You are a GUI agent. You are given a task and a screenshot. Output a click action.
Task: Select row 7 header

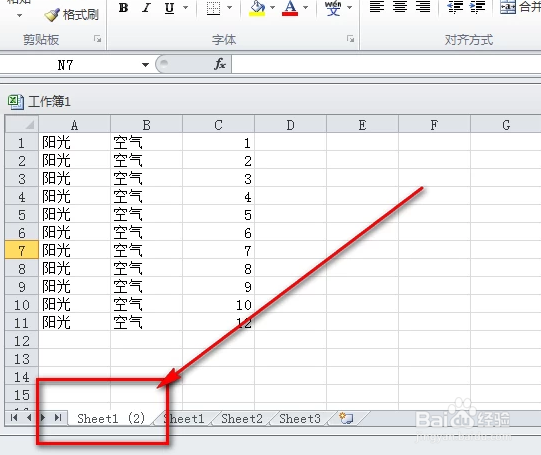point(22,250)
